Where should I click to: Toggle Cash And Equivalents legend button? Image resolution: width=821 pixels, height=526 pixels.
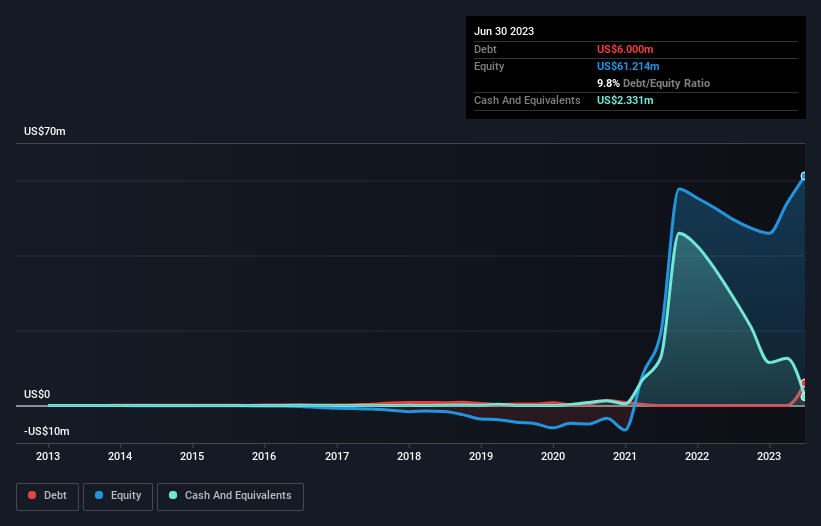point(230,496)
